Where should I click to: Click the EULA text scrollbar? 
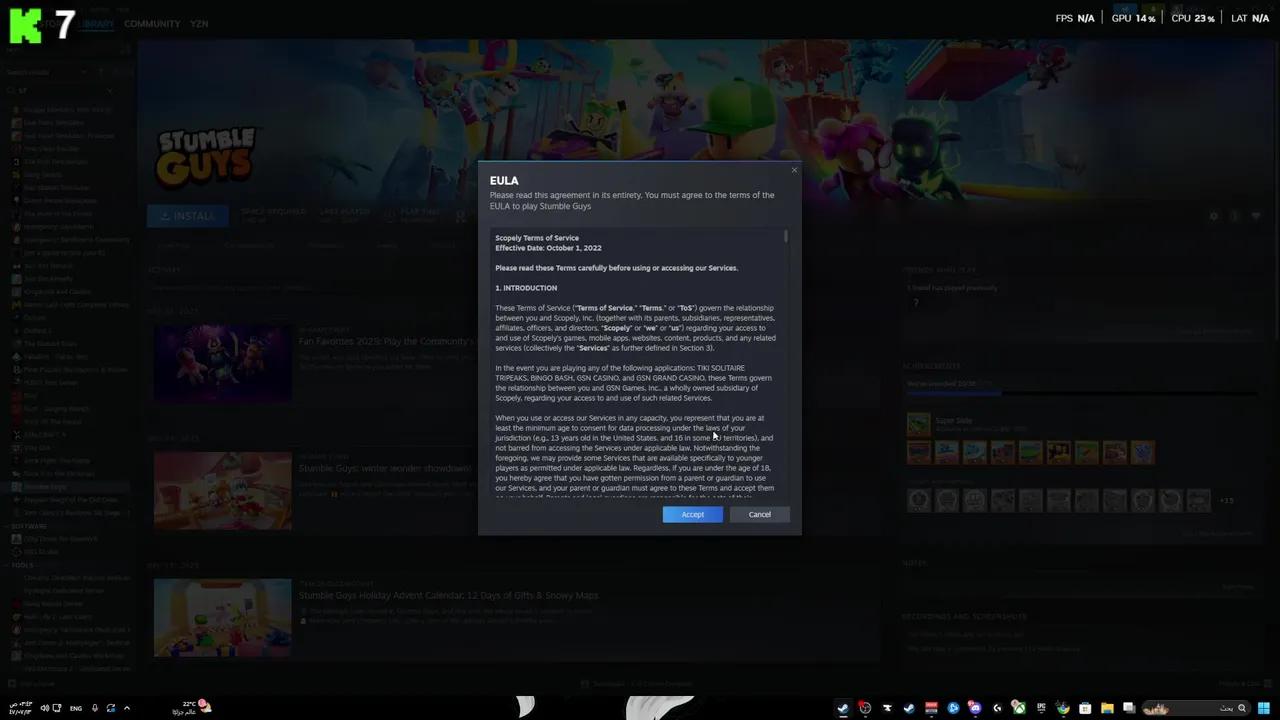click(786, 236)
